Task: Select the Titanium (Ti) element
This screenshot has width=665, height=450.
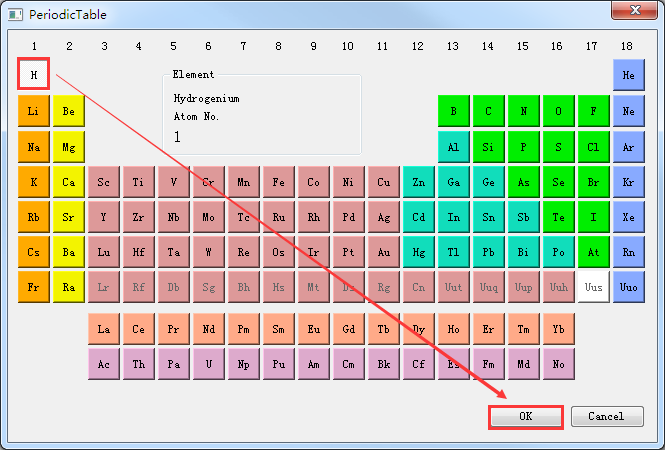Action: (x=139, y=182)
